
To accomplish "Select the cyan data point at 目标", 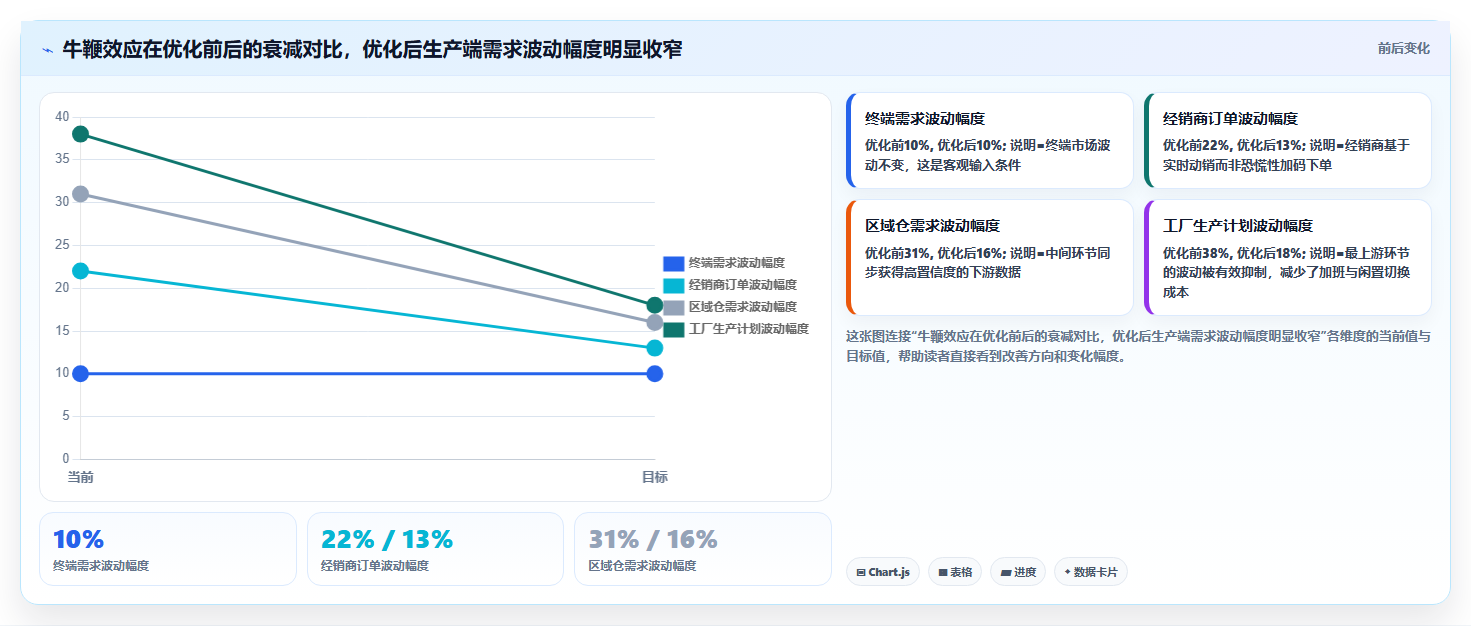I will 655,348.
